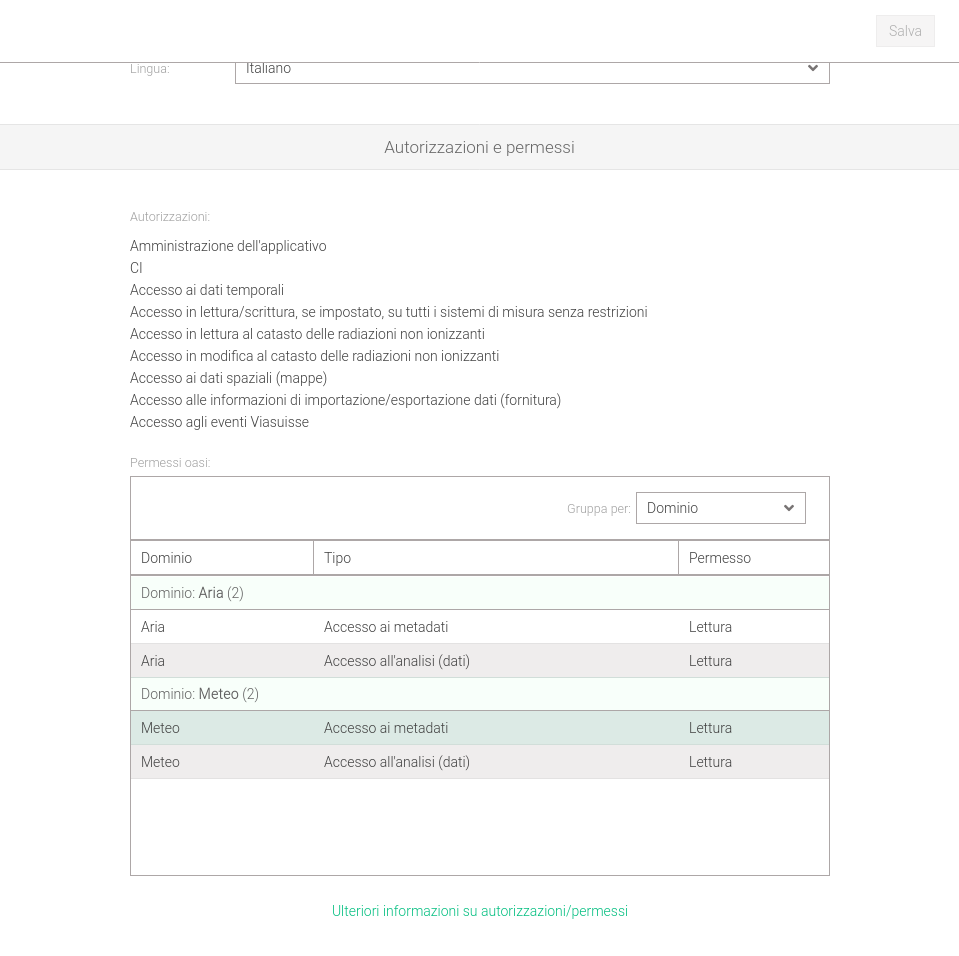The height and width of the screenshot is (956, 959).
Task: Select the Aria Accesso all'analisi (dati) row
Action: point(396,661)
